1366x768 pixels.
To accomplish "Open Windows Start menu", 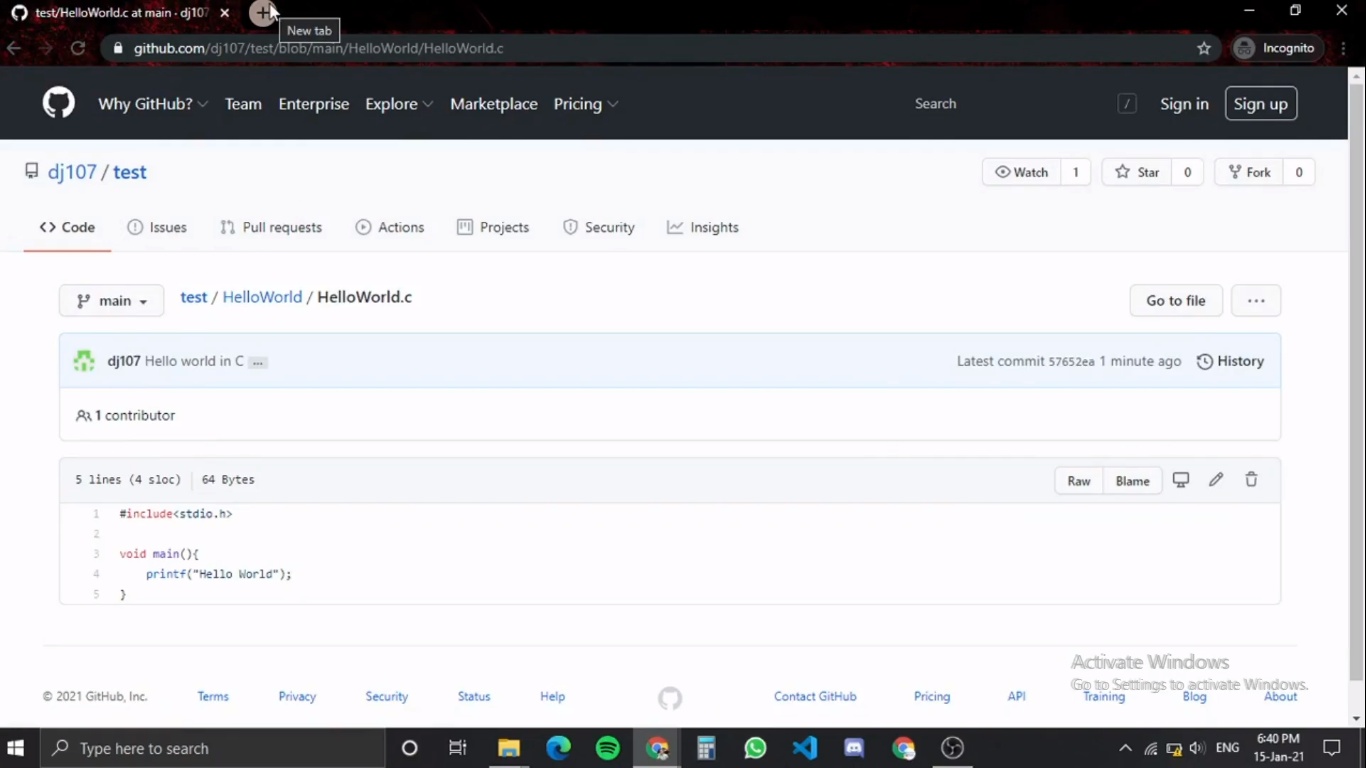I will 16,748.
